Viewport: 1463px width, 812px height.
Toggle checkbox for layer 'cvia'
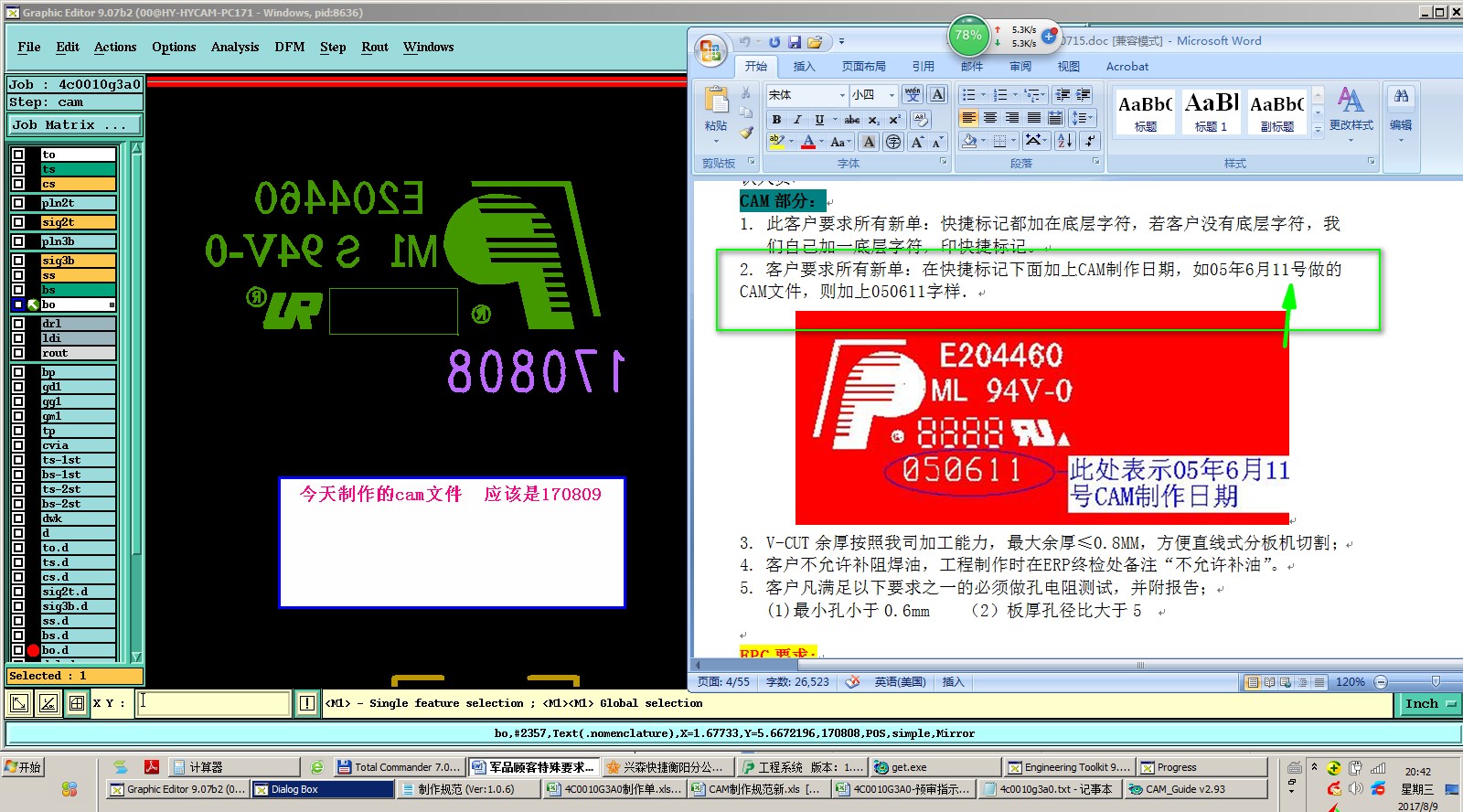pos(18,445)
